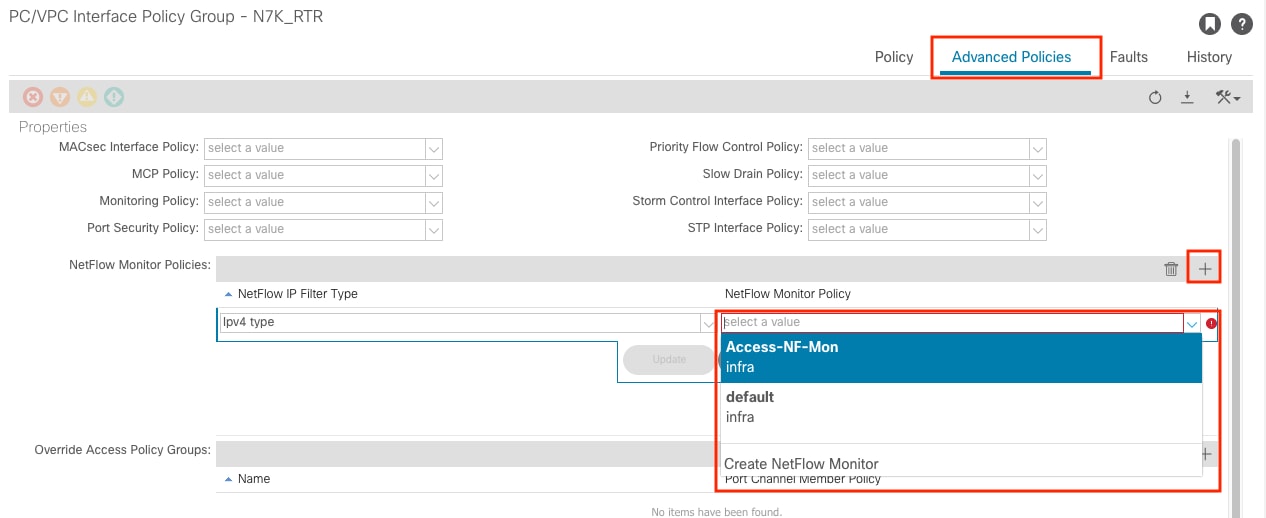Screen dimensions: 1266x518
Task: Open the Faults tab
Action: [1128, 57]
